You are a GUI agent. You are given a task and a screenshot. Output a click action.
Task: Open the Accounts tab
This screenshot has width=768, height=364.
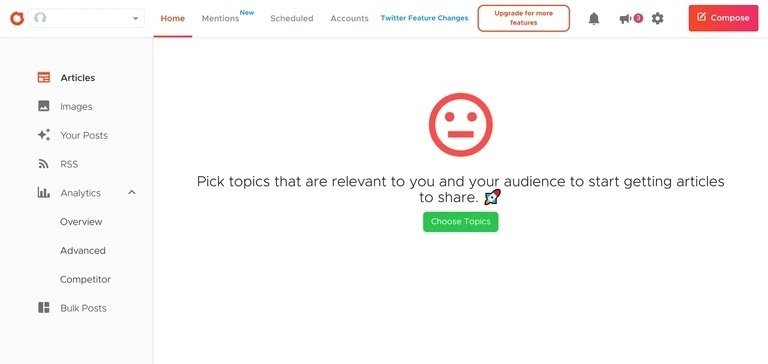click(x=349, y=18)
